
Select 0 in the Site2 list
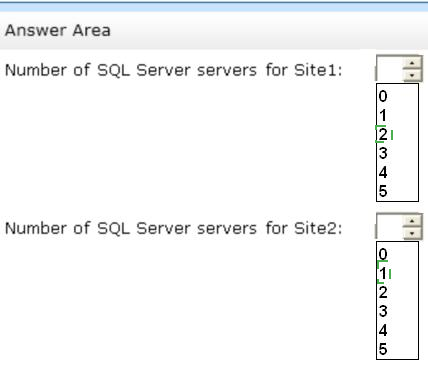coord(383,254)
